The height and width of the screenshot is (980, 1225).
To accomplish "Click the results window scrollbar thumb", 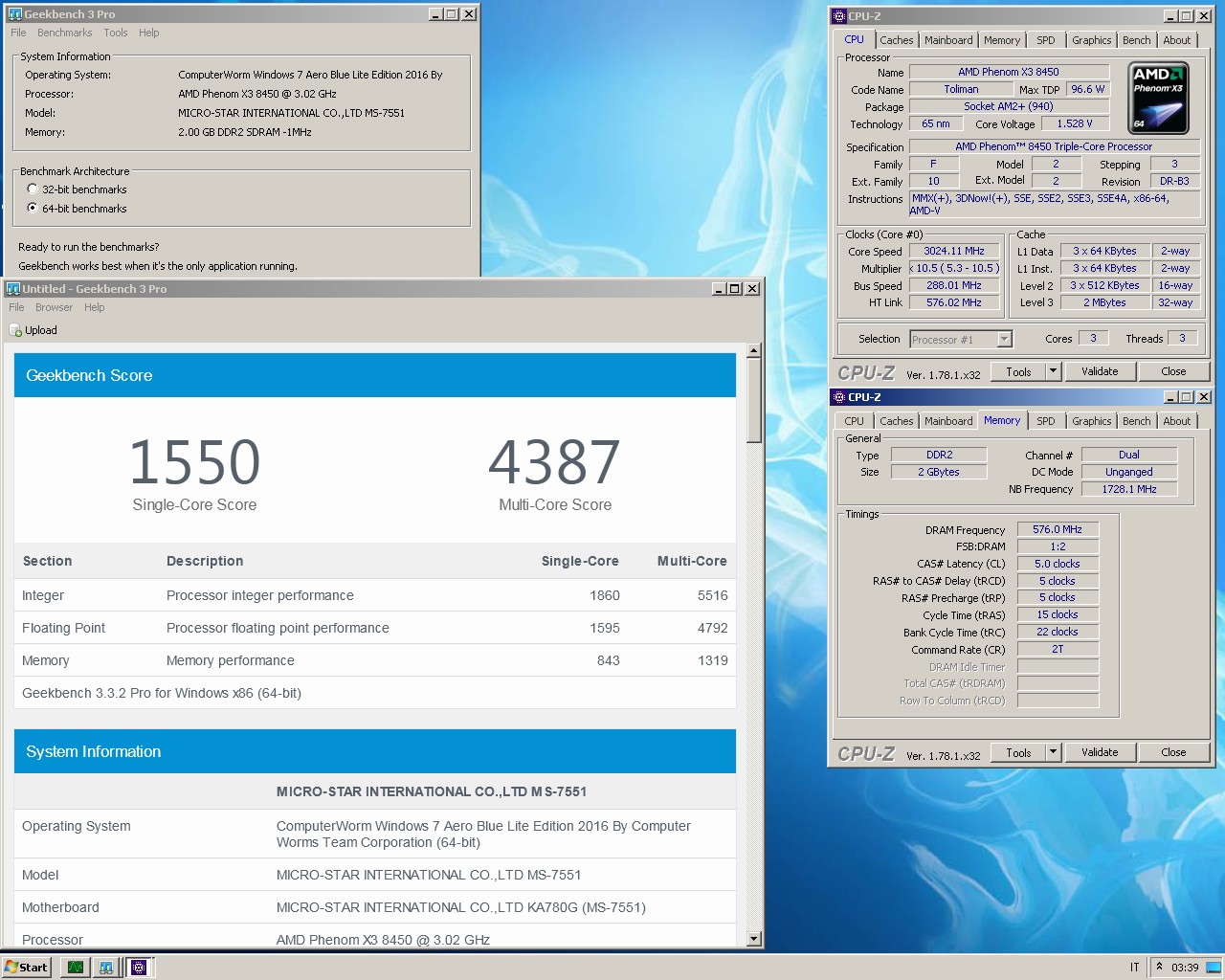I will pyautogui.click(x=754, y=401).
